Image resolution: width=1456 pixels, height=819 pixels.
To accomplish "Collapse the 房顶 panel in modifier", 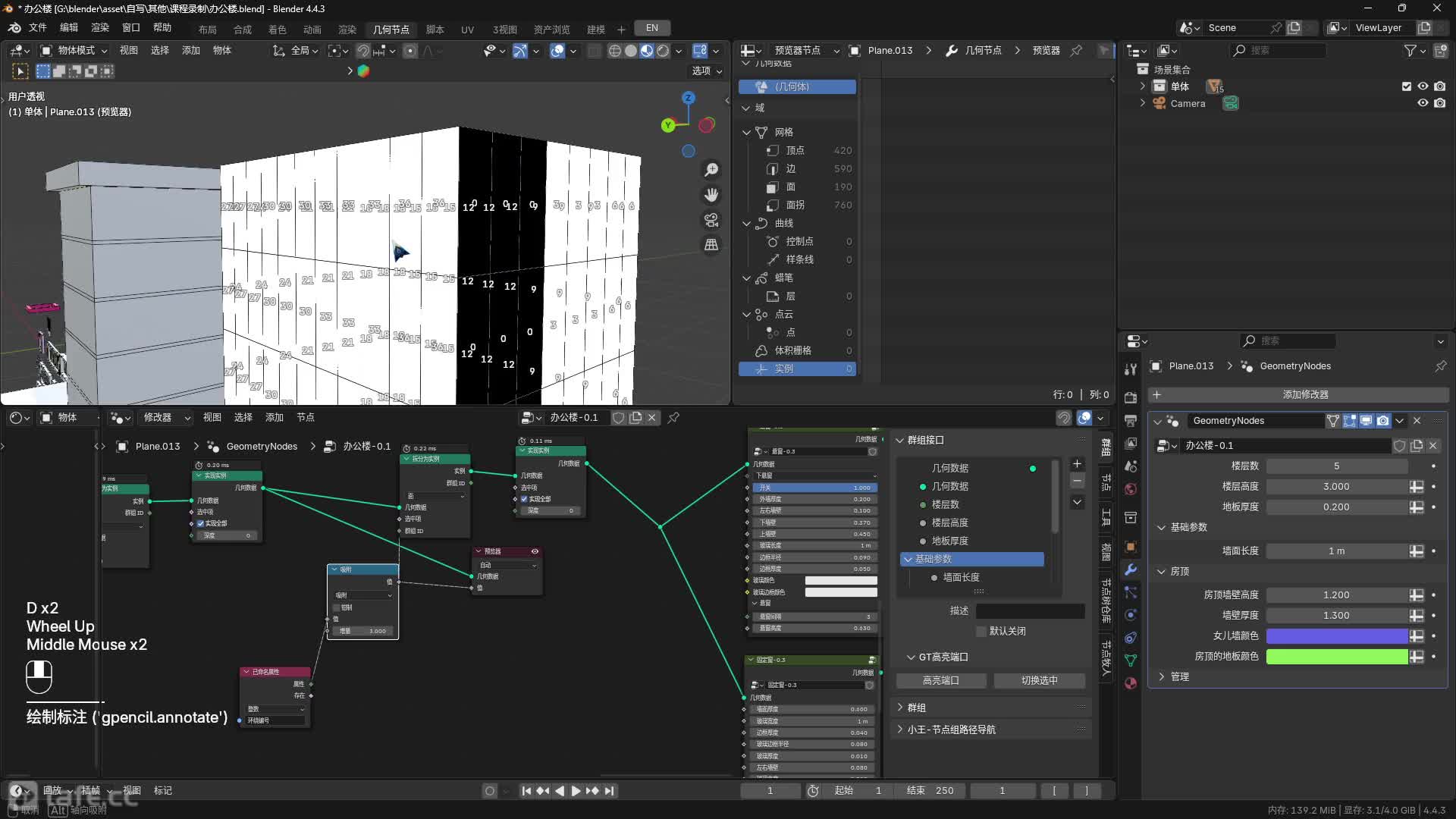I will coord(1161,572).
